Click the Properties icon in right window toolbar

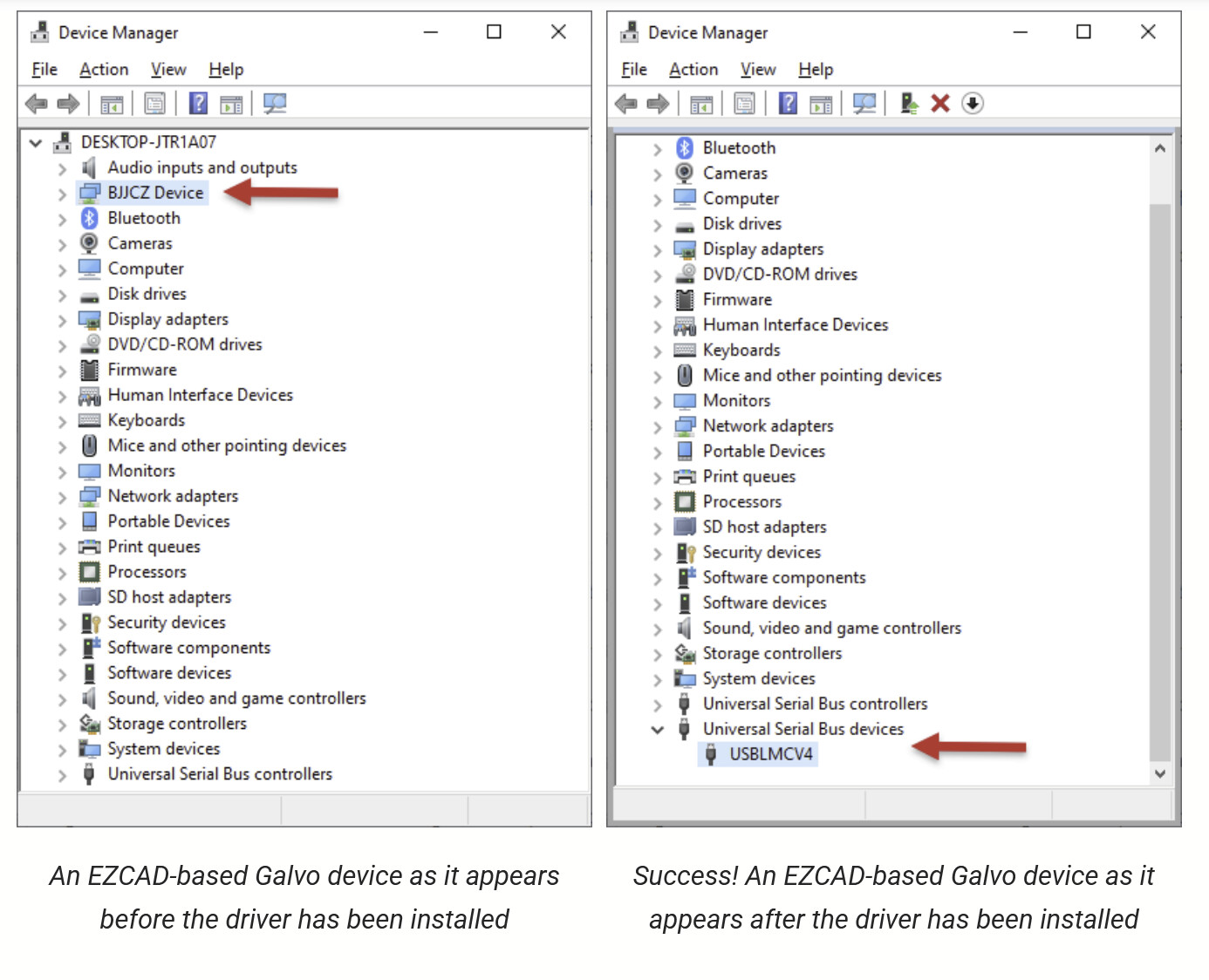(744, 104)
